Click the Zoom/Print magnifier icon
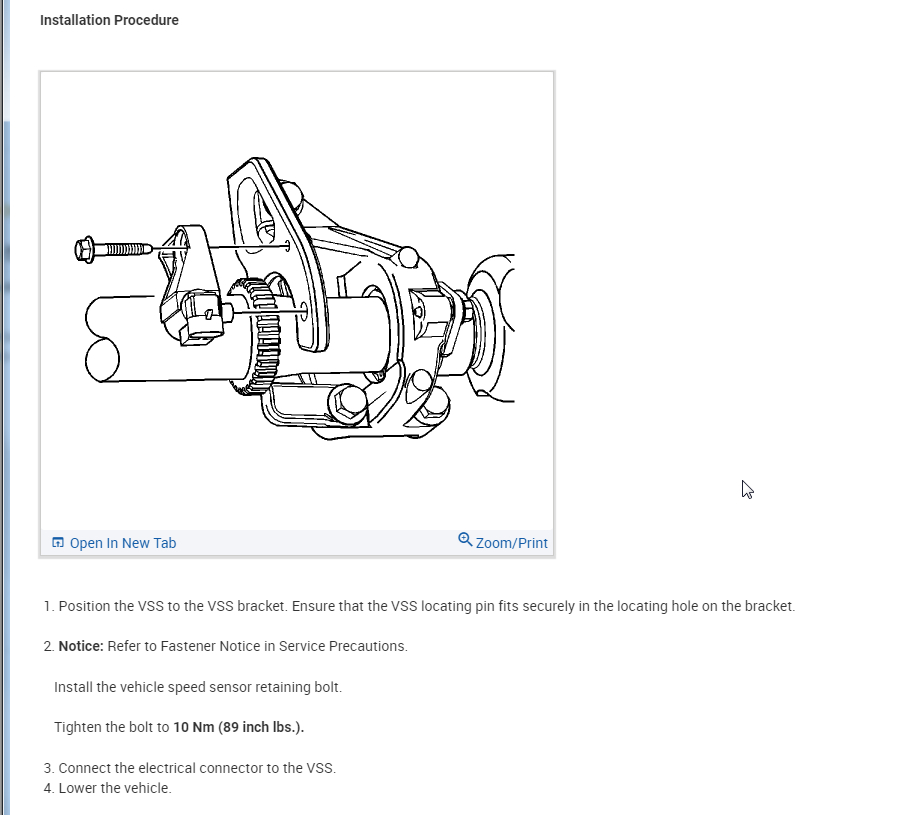This screenshot has height=815, width=917. (x=465, y=539)
